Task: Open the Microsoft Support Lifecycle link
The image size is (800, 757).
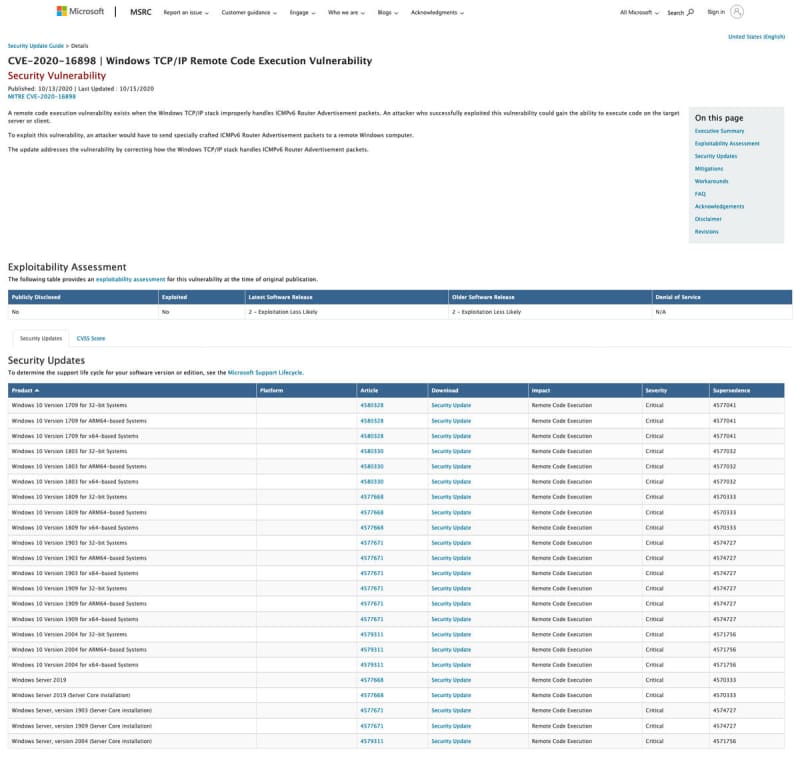Action: point(265,372)
